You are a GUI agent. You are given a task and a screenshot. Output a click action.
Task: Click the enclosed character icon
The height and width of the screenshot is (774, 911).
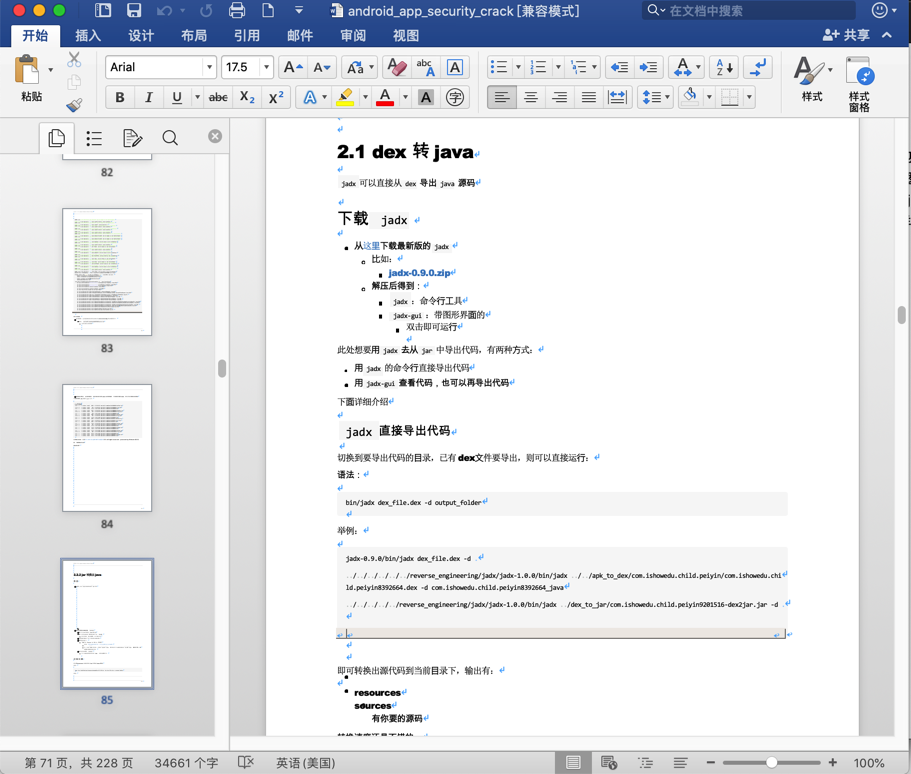click(x=455, y=97)
